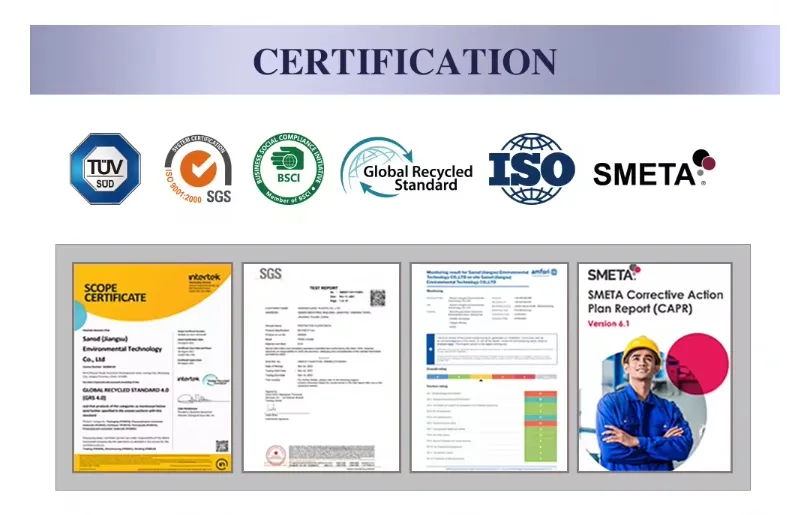This screenshot has width=801, height=515.
Task: Click the 'TEST REPORT' heading on SGS document
Action: coord(324,288)
